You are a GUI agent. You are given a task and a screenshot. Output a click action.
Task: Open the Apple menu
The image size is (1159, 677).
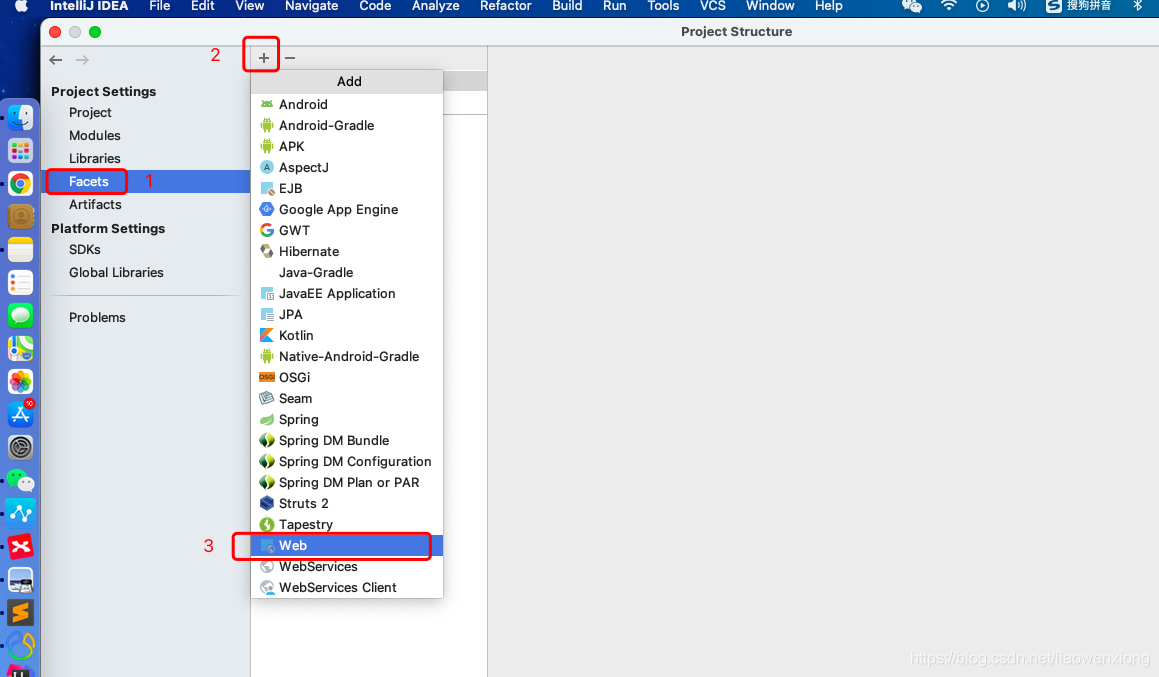(x=22, y=6)
